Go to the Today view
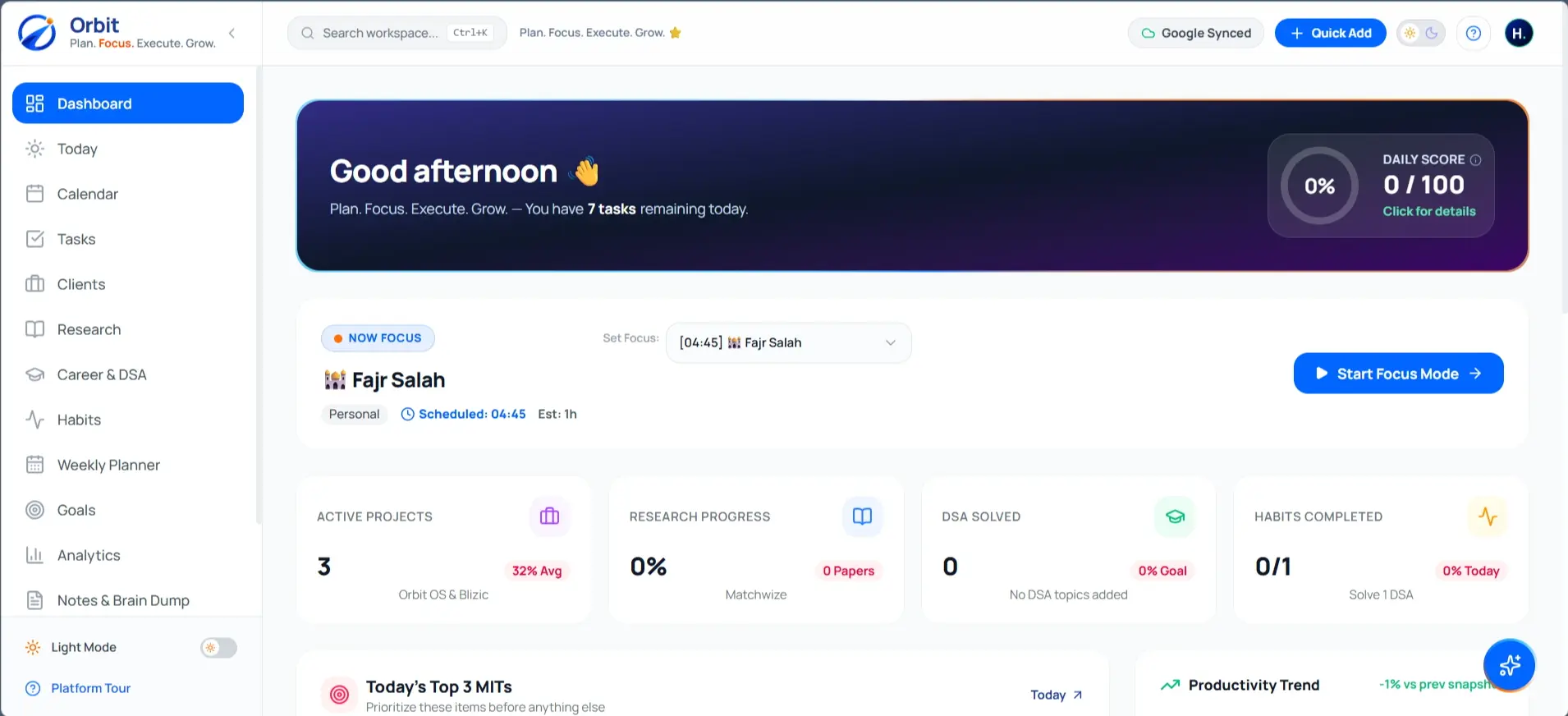 coord(128,149)
